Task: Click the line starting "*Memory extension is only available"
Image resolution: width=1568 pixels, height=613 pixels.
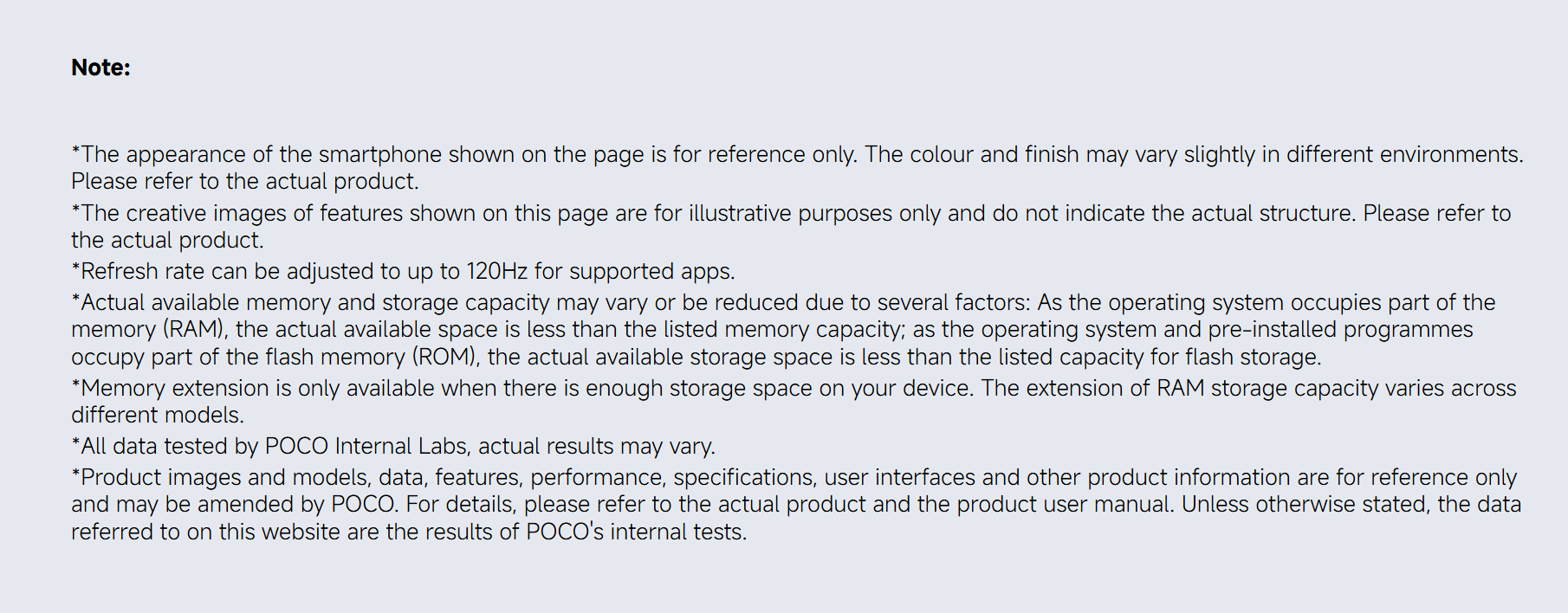Action: point(794,388)
